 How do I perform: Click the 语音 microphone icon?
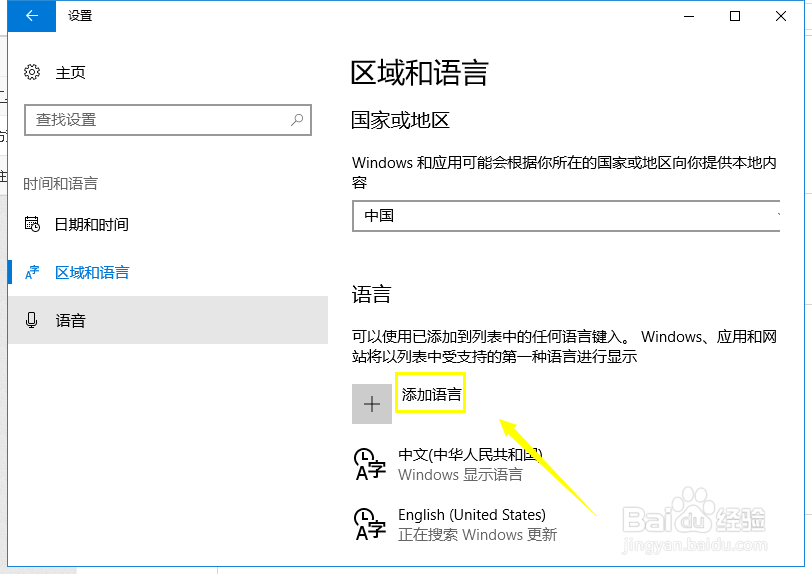coord(32,320)
